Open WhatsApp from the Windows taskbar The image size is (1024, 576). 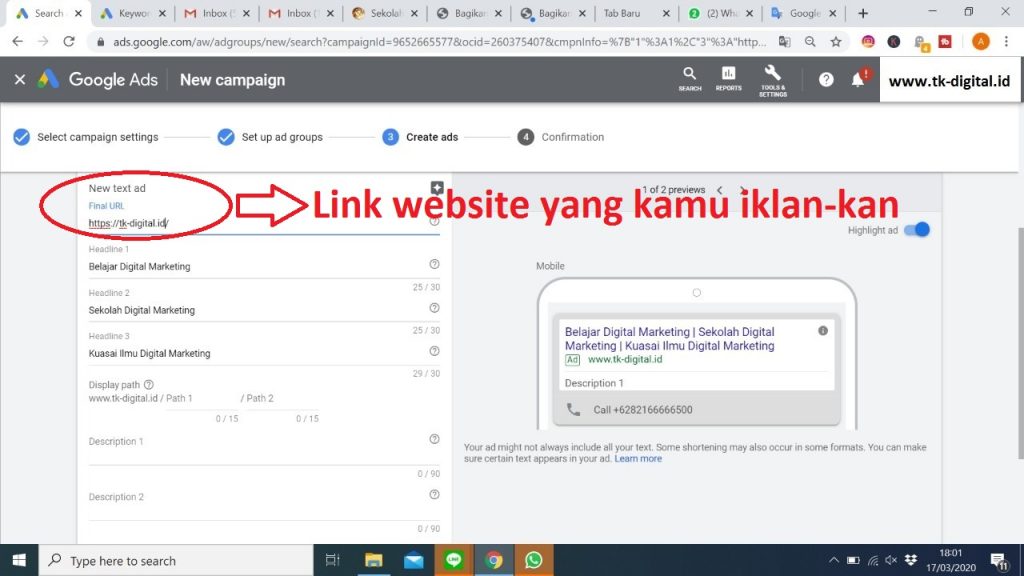pyautogui.click(x=533, y=560)
